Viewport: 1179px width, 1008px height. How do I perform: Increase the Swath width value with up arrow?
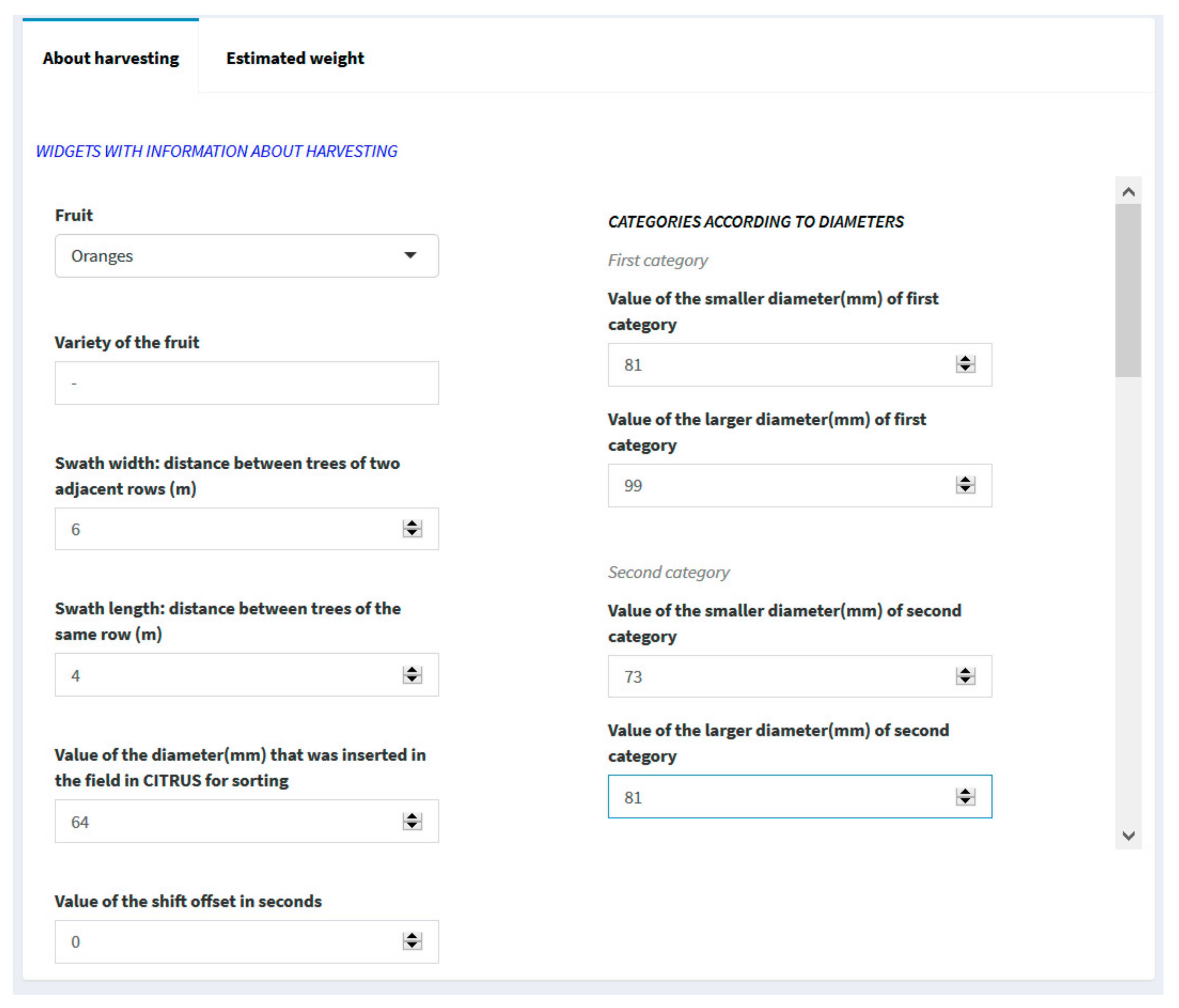click(412, 524)
